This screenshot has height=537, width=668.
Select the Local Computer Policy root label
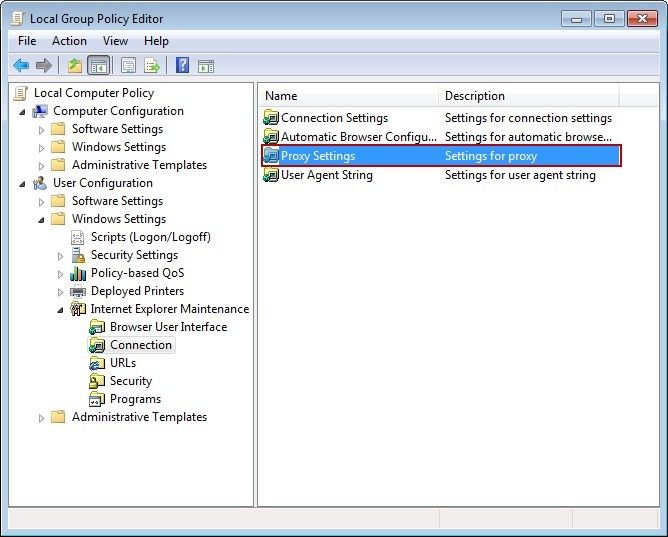pos(94,93)
